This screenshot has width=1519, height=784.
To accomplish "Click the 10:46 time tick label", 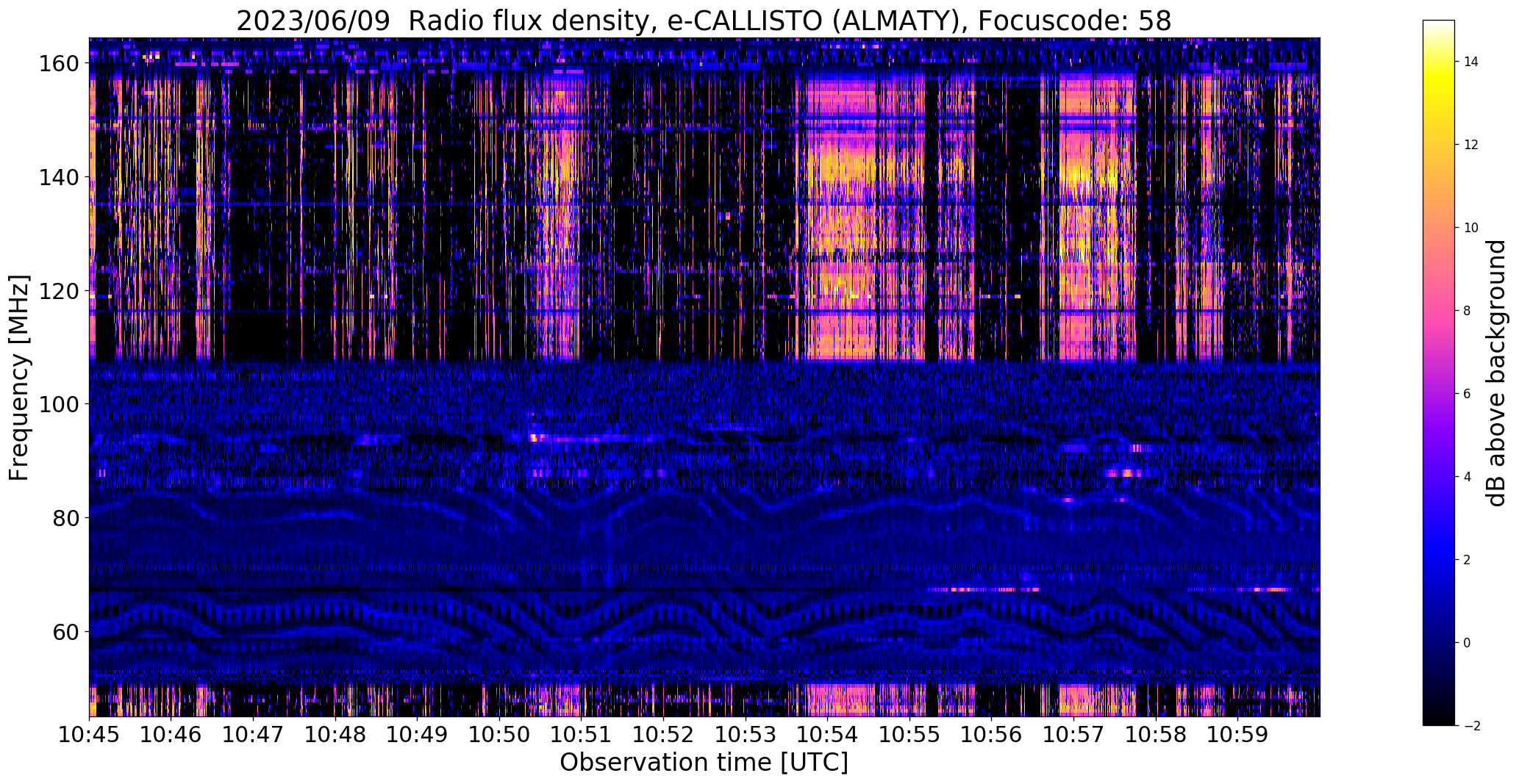I will tap(171, 734).
